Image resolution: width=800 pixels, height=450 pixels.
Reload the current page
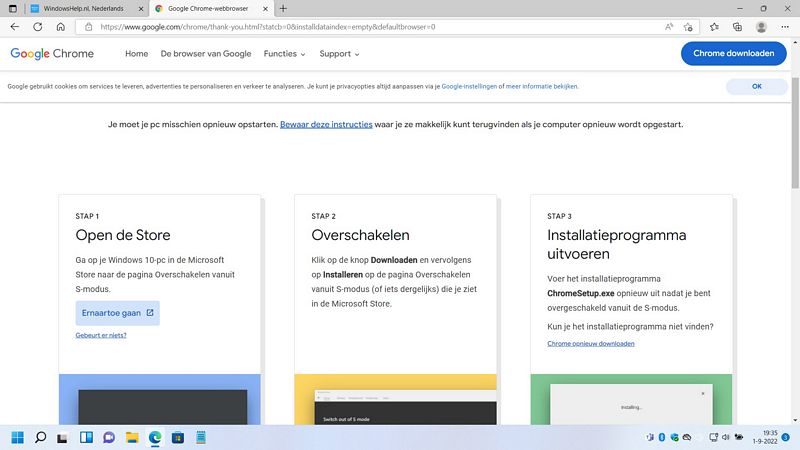coord(38,27)
